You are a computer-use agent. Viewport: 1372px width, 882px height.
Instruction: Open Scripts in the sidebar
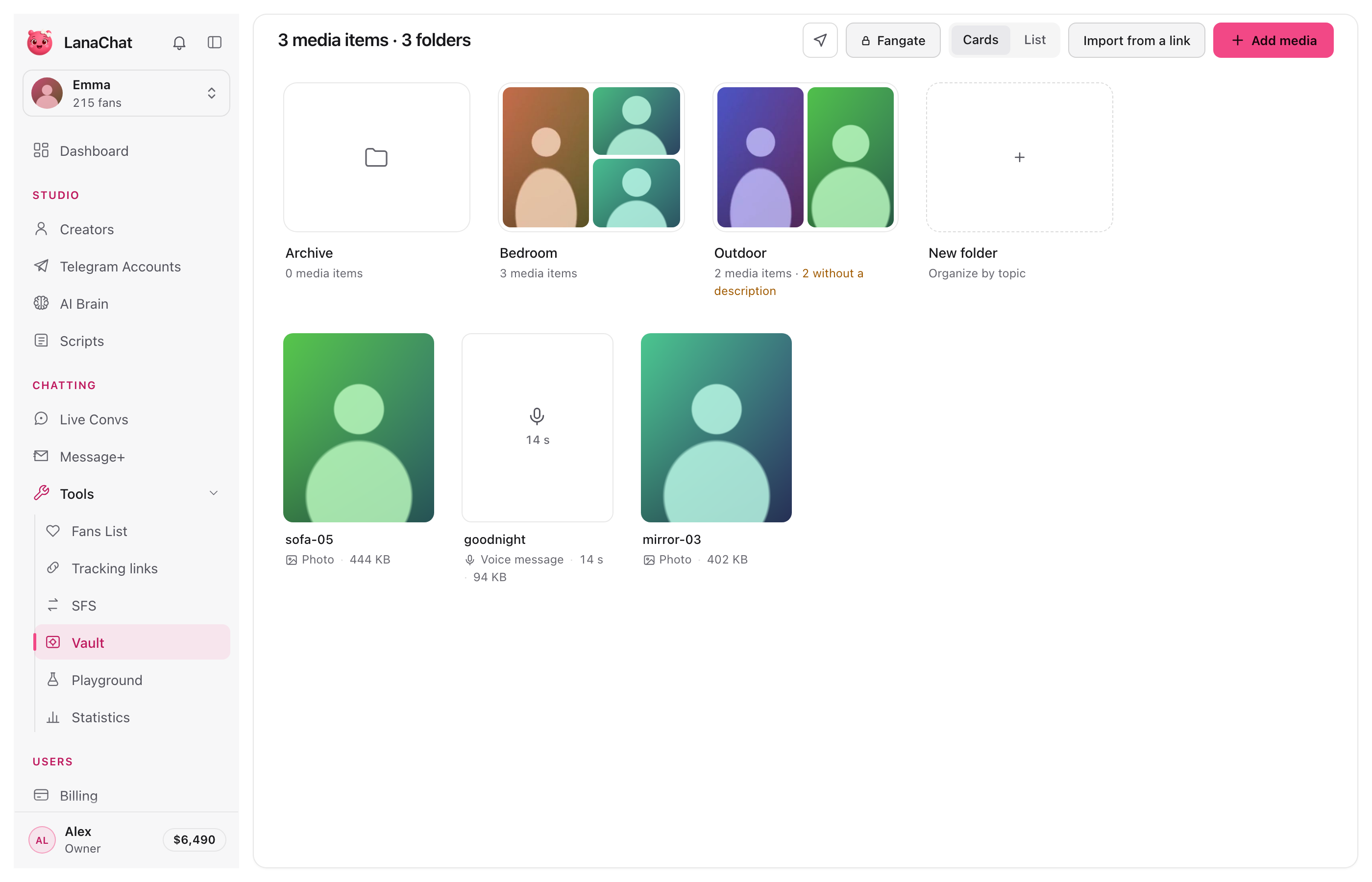126,341
